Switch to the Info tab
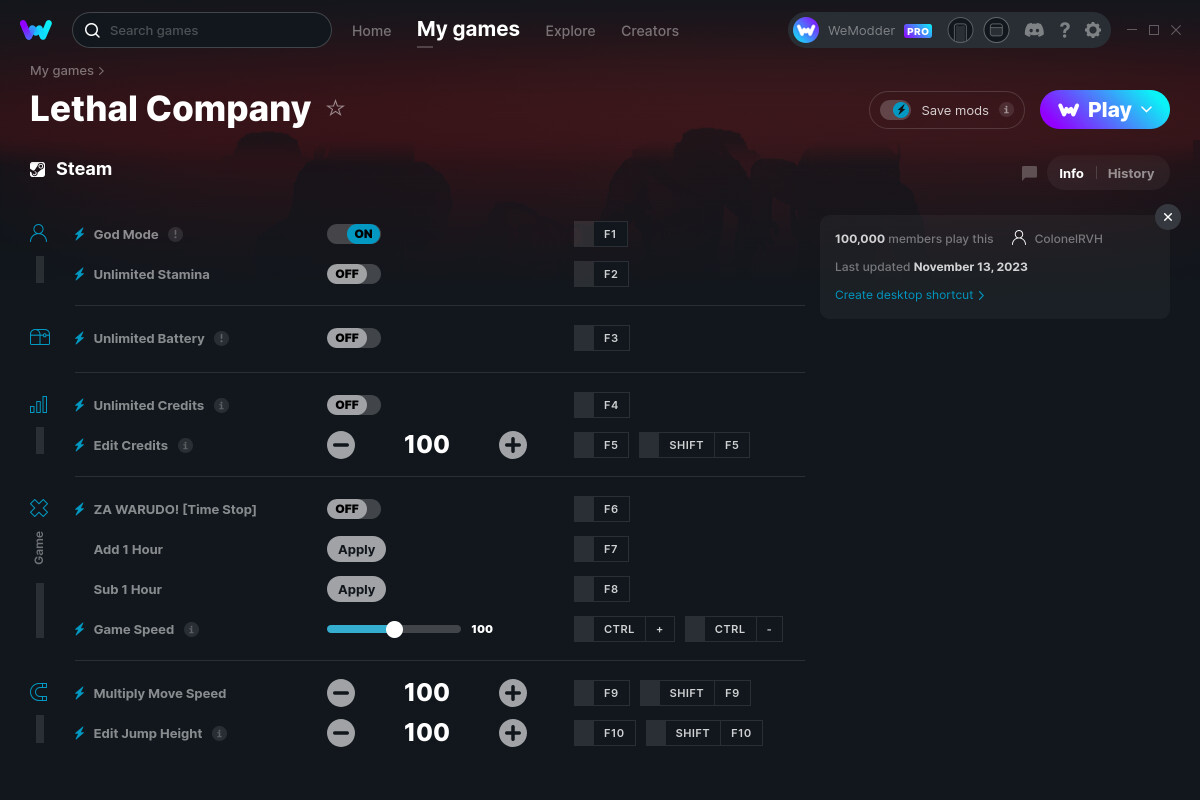 click(1071, 173)
